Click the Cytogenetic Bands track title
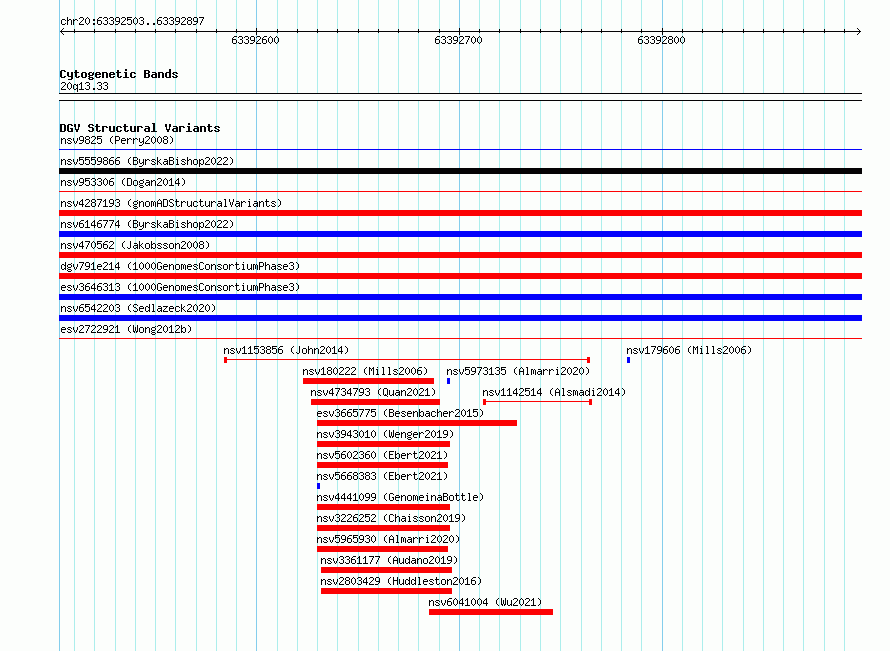890x651 pixels. tap(119, 74)
